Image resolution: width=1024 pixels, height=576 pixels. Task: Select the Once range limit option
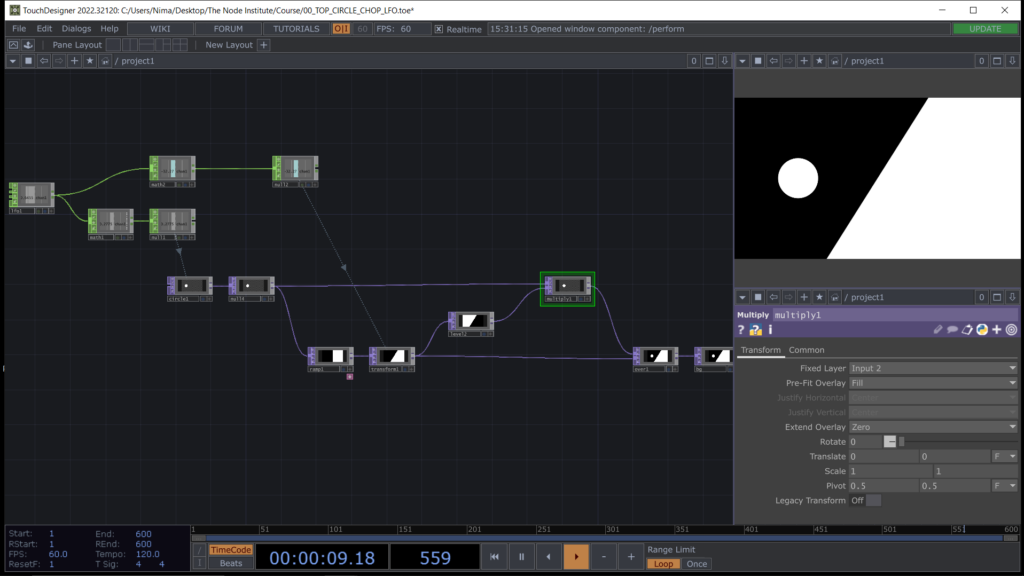[x=696, y=564]
